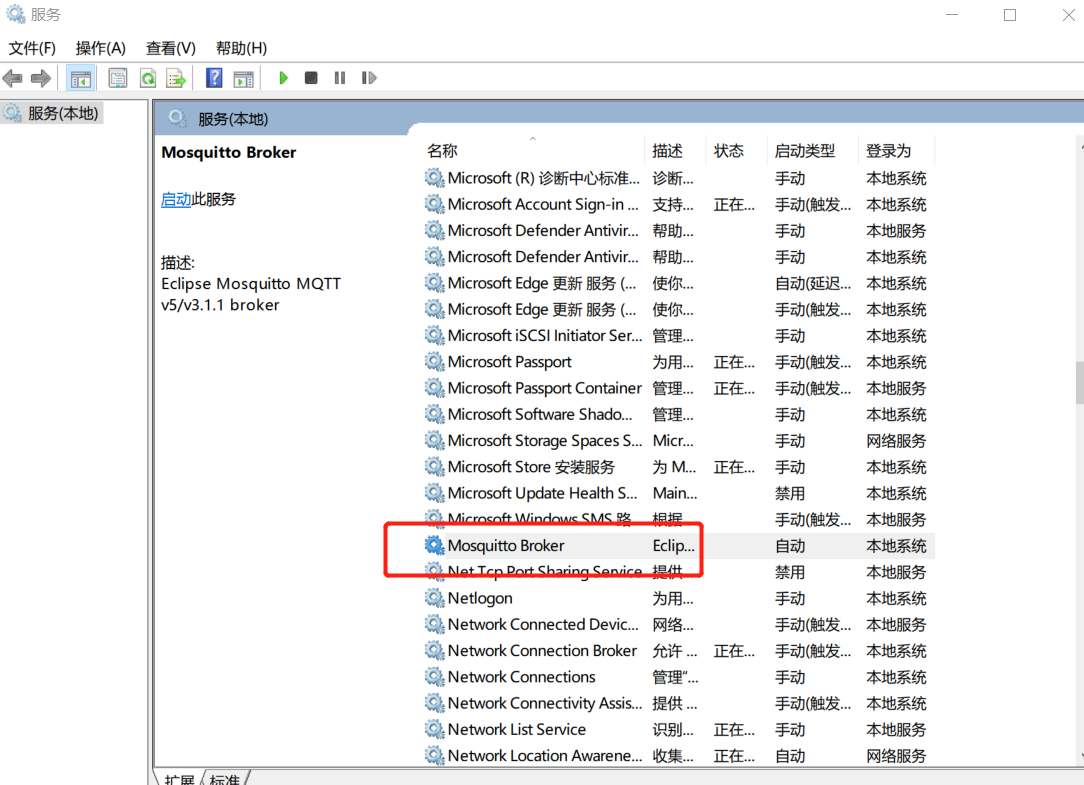Click gear icon of Mosquitto Broker
The height and width of the screenshot is (785, 1084).
point(434,546)
